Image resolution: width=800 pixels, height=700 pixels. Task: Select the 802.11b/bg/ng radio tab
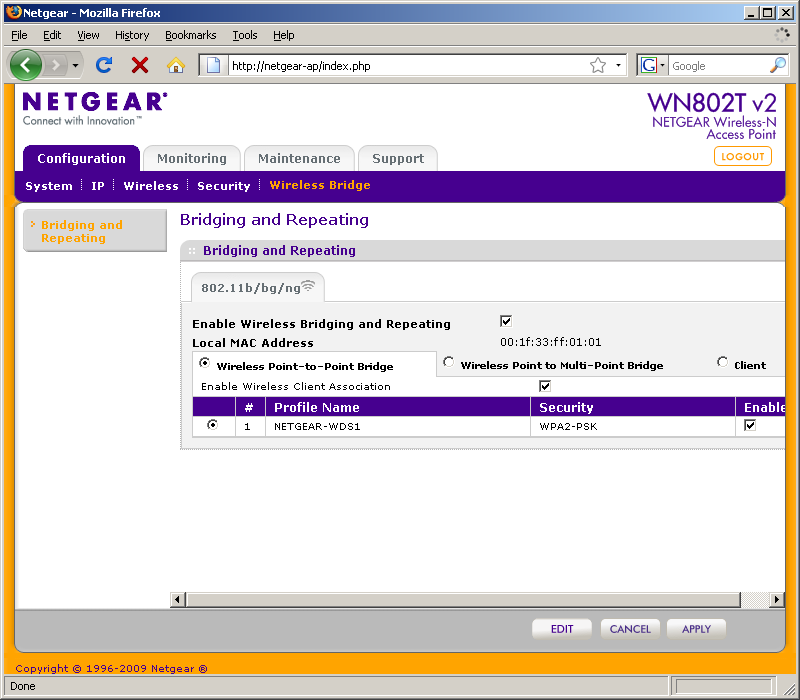(258, 288)
